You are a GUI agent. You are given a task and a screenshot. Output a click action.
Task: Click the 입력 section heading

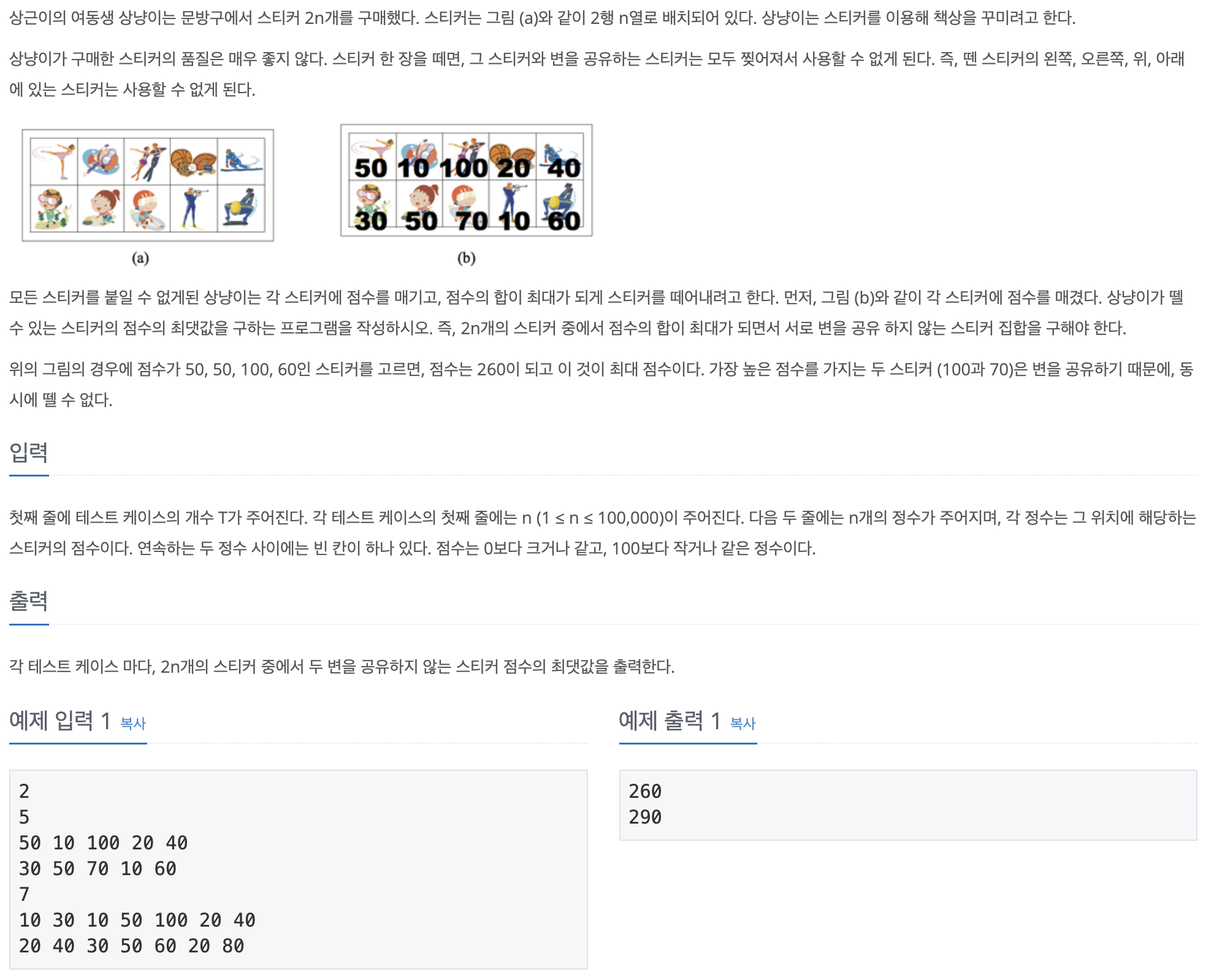click(29, 453)
